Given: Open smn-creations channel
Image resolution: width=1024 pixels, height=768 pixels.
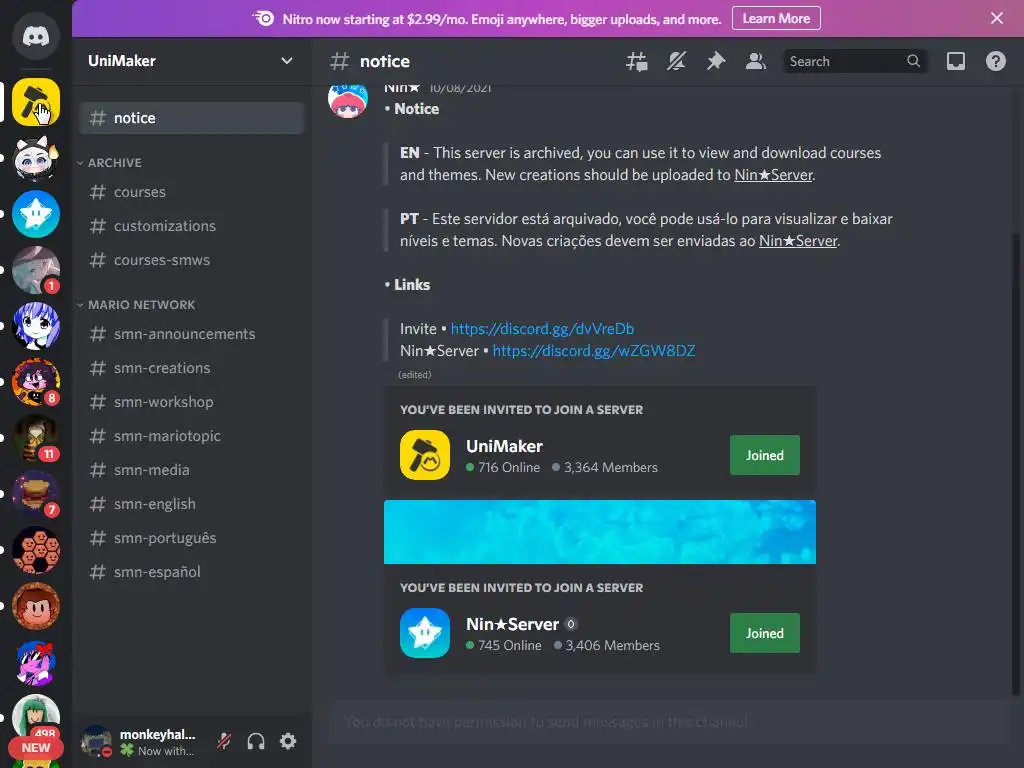Looking at the screenshot, I should pyautogui.click(x=191, y=368).
